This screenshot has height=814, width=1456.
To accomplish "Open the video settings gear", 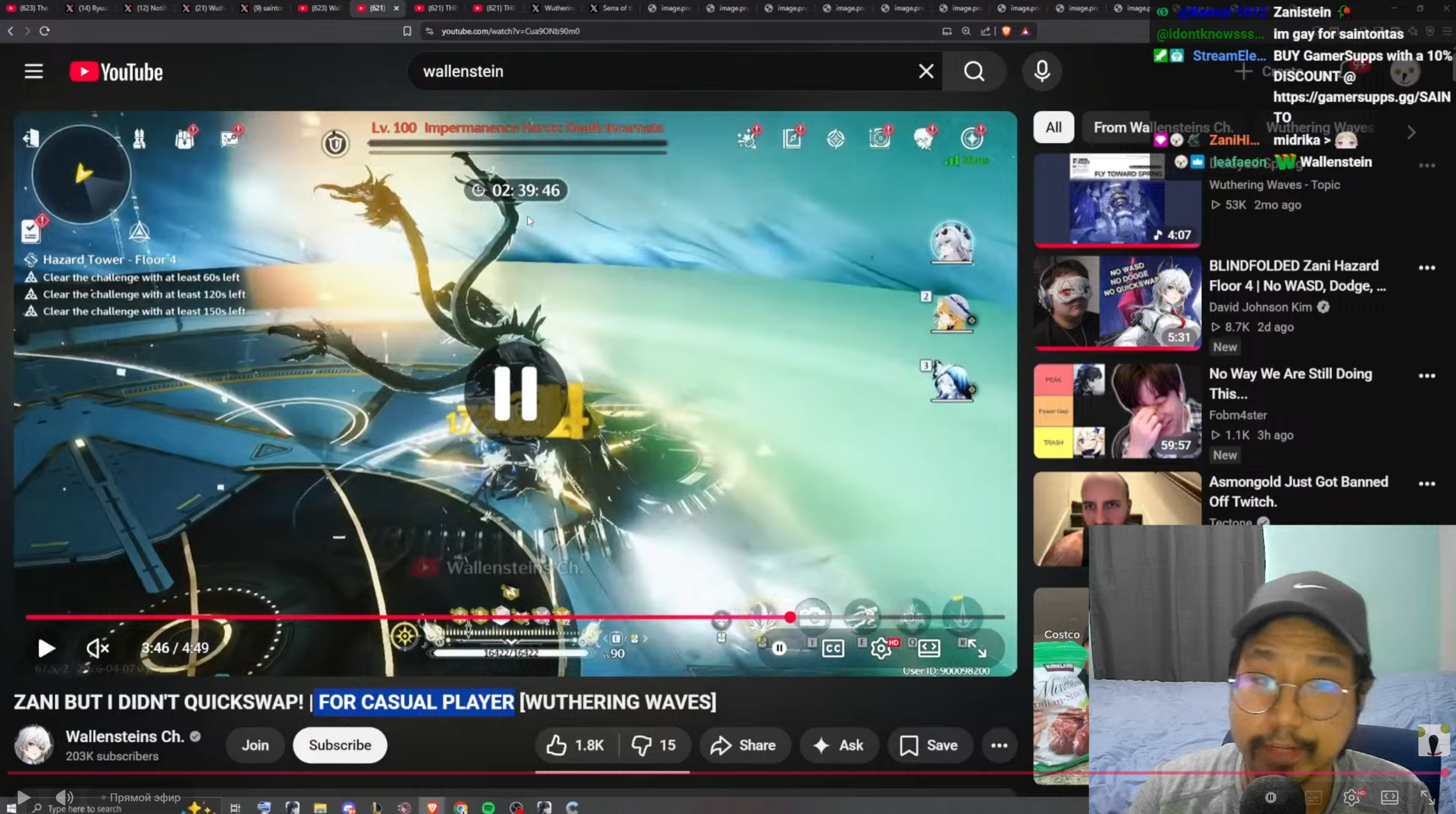I will point(881,648).
